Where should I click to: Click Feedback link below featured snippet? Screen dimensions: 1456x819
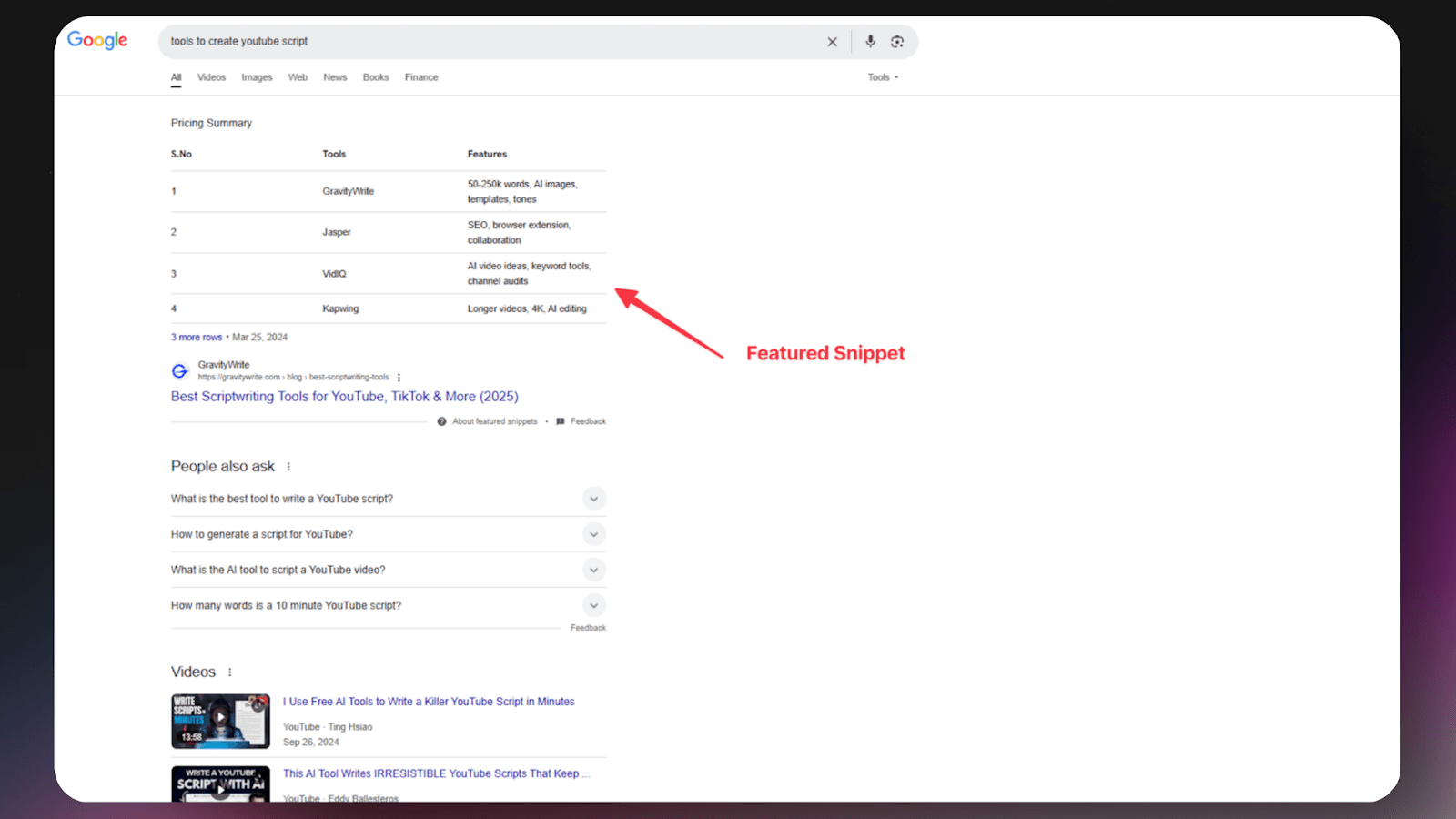[x=588, y=421]
